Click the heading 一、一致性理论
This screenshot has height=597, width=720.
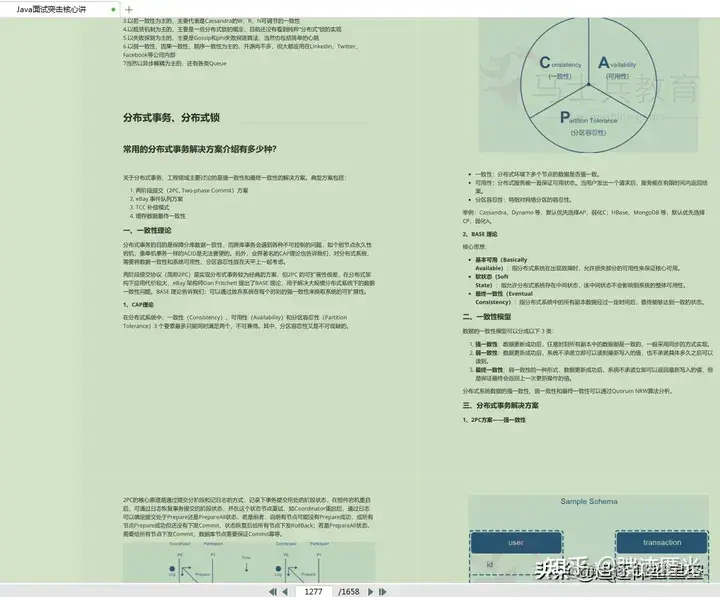(147, 230)
